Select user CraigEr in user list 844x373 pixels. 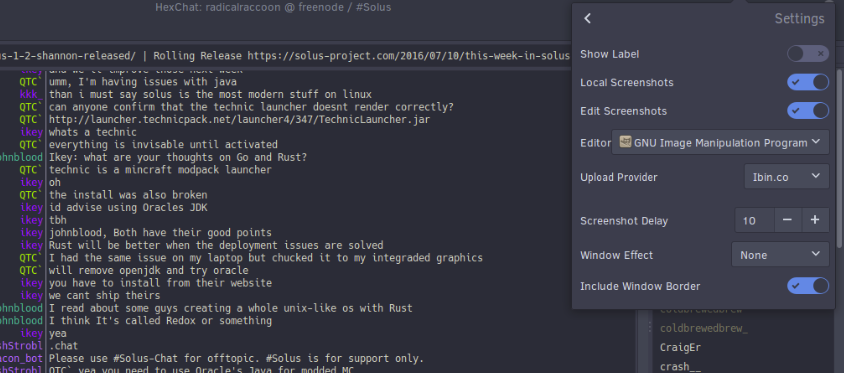coord(680,347)
